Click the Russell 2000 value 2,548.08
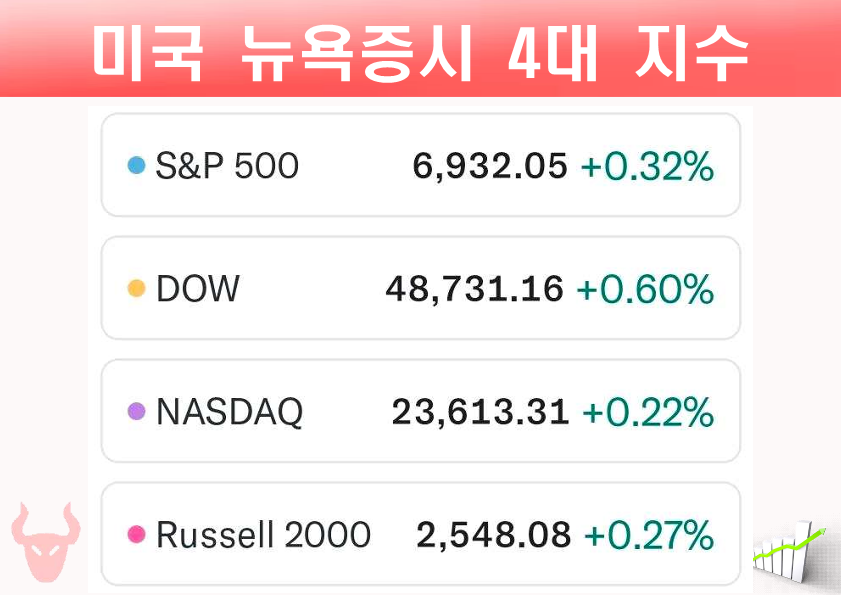 [x=494, y=535]
